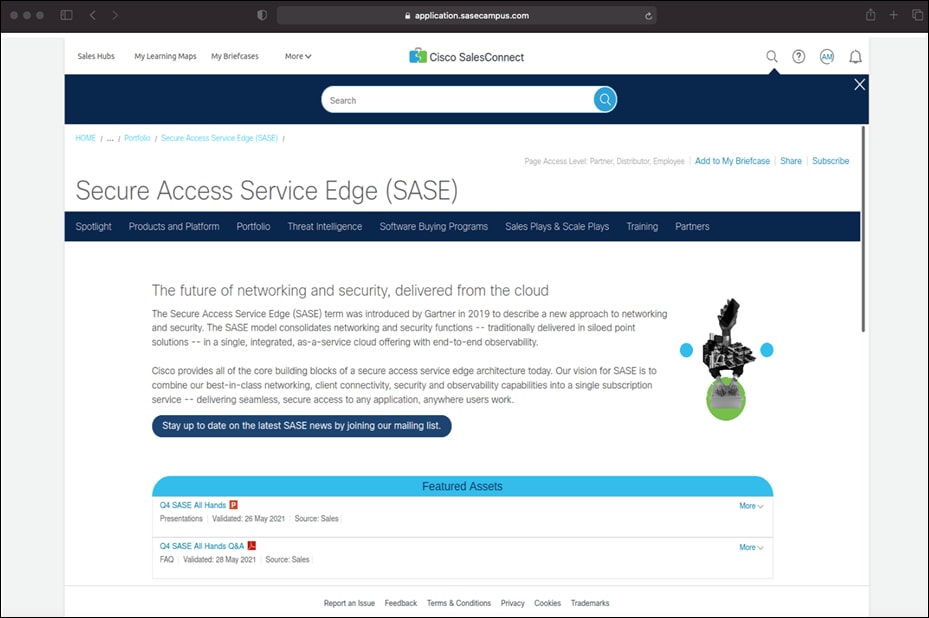Reload the page with the refresh icon

pyautogui.click(x=649, y=16)
